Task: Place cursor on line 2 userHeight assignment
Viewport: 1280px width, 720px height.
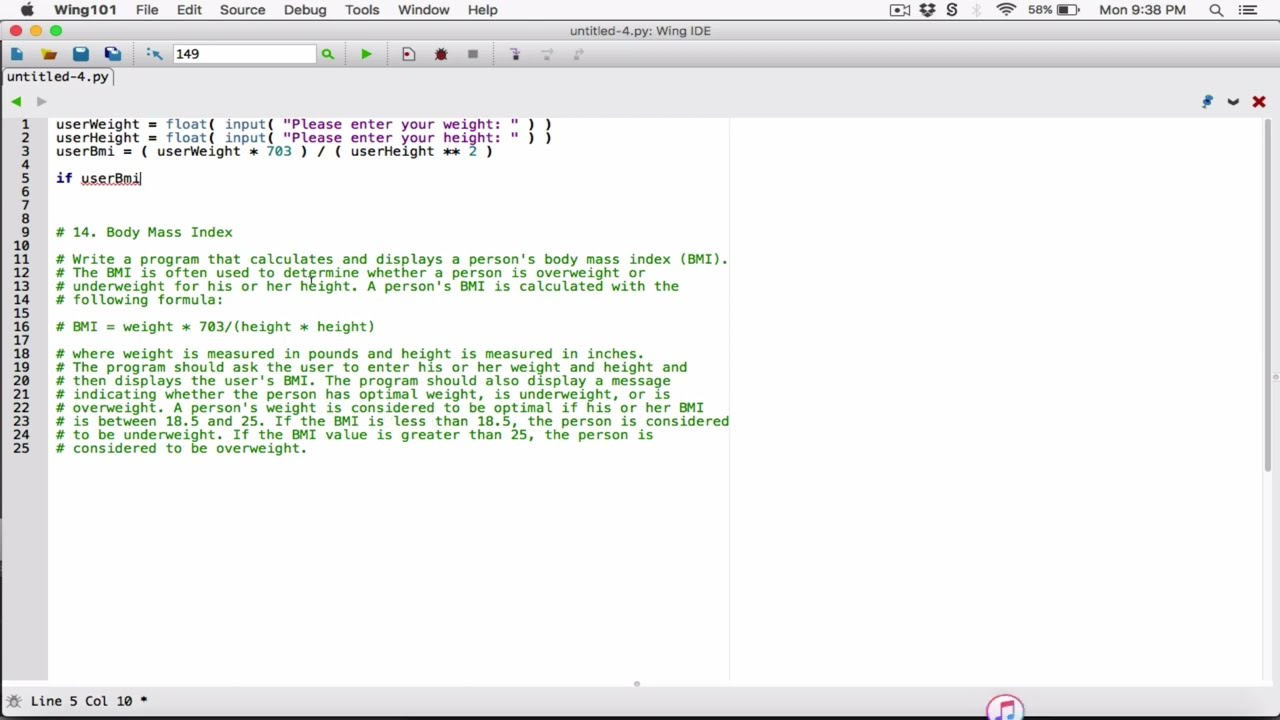Action: (x=303, y=138)
